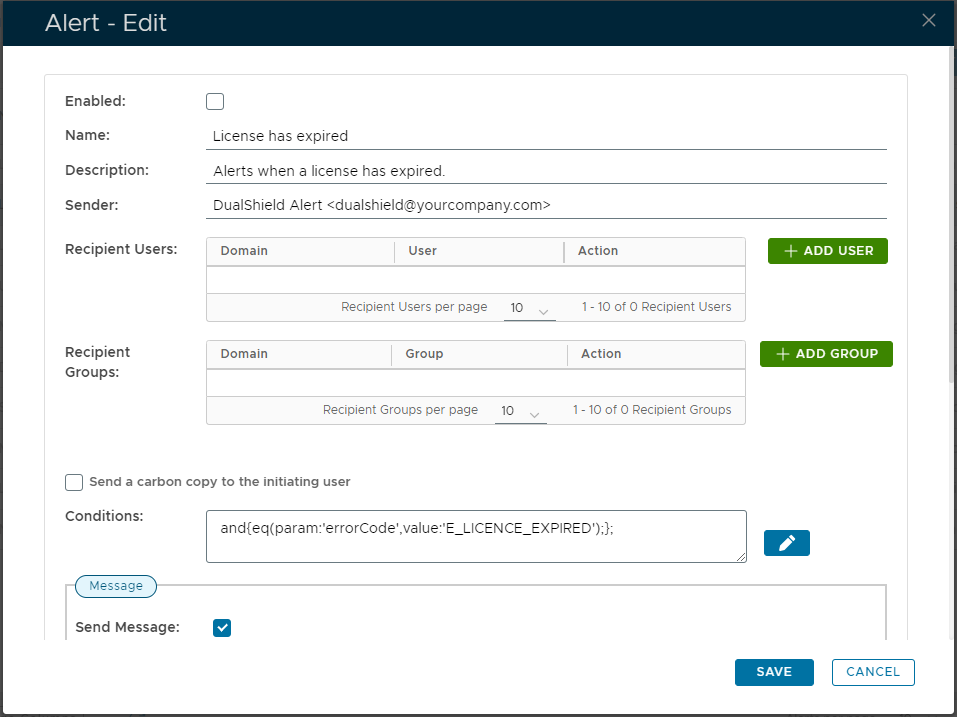The height and width of the screenshot is (717, 957).
Task: Click the pencil edit icon beside Conditions
Action: [786, 542]
